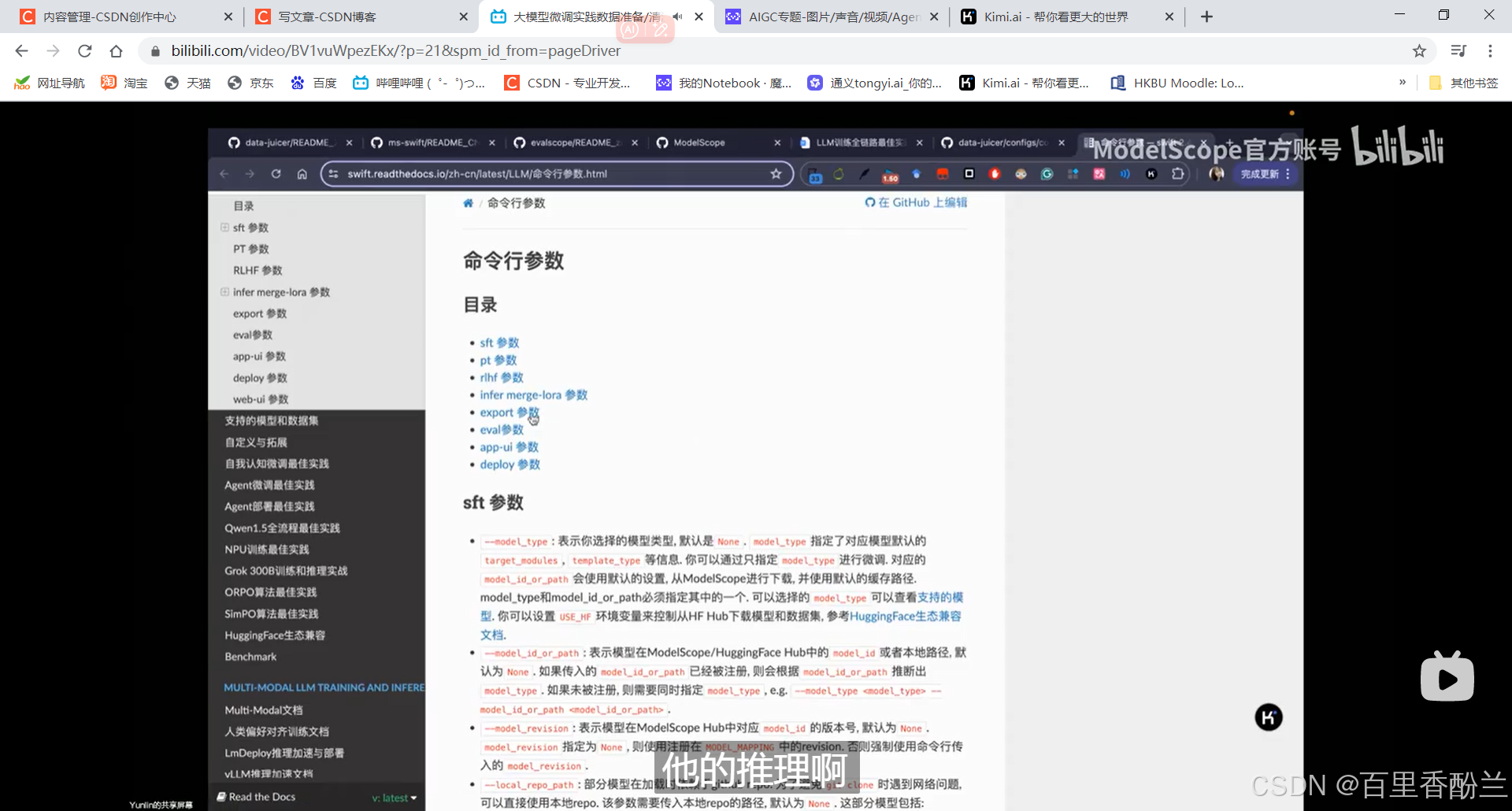
Task: Open Qwen1.5全流程最佳实践 in the sidebar
Action: (x=282, y=528)
